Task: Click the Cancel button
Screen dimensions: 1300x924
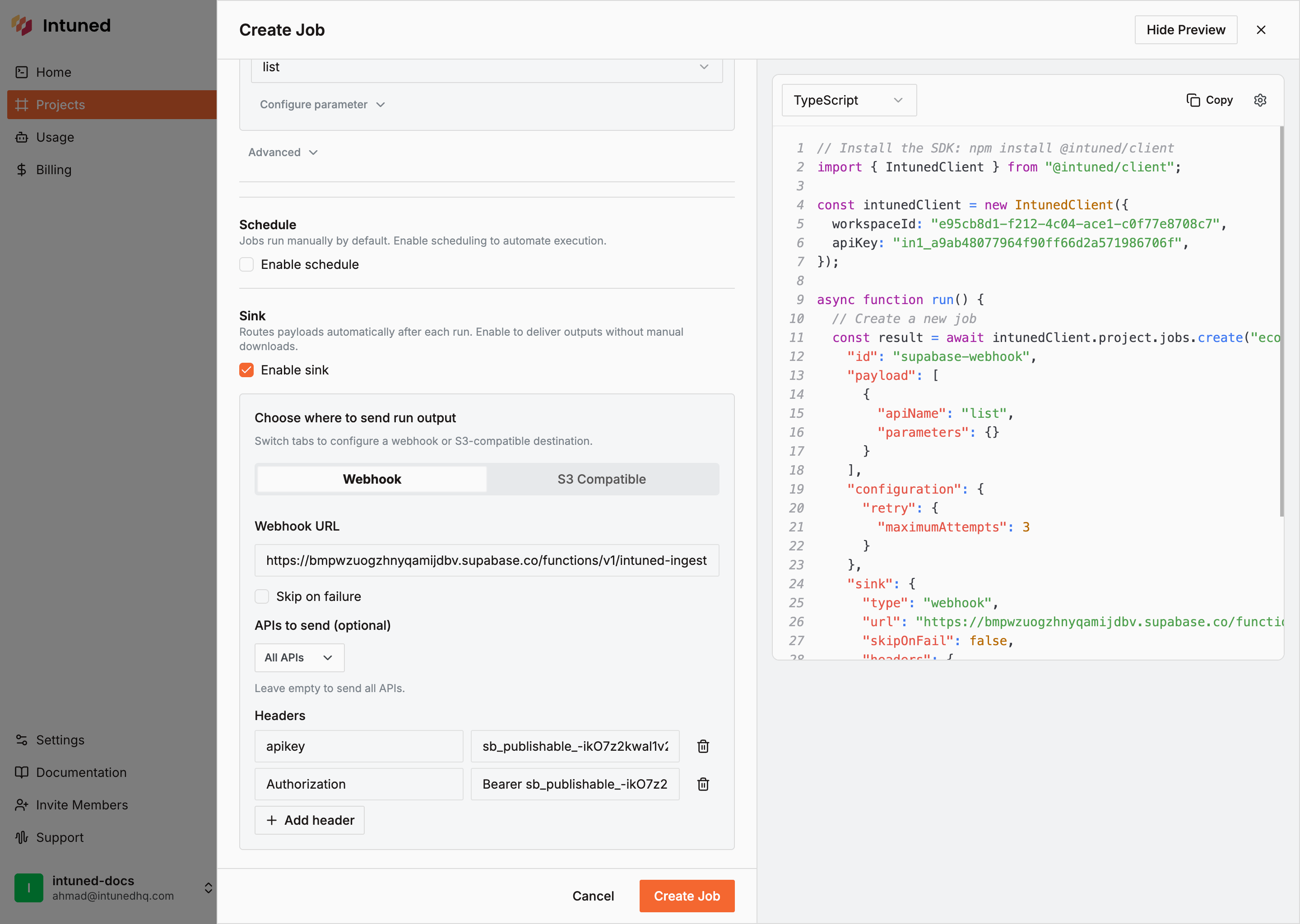Action: [593, 896]
